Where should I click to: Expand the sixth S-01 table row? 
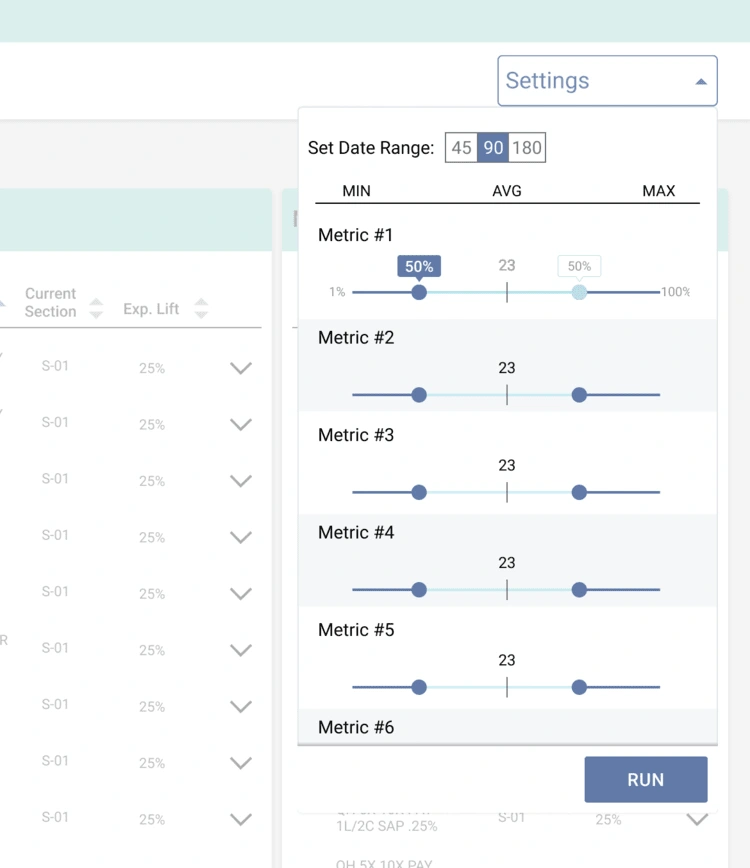pyautogui.click(x=240, y=650)
